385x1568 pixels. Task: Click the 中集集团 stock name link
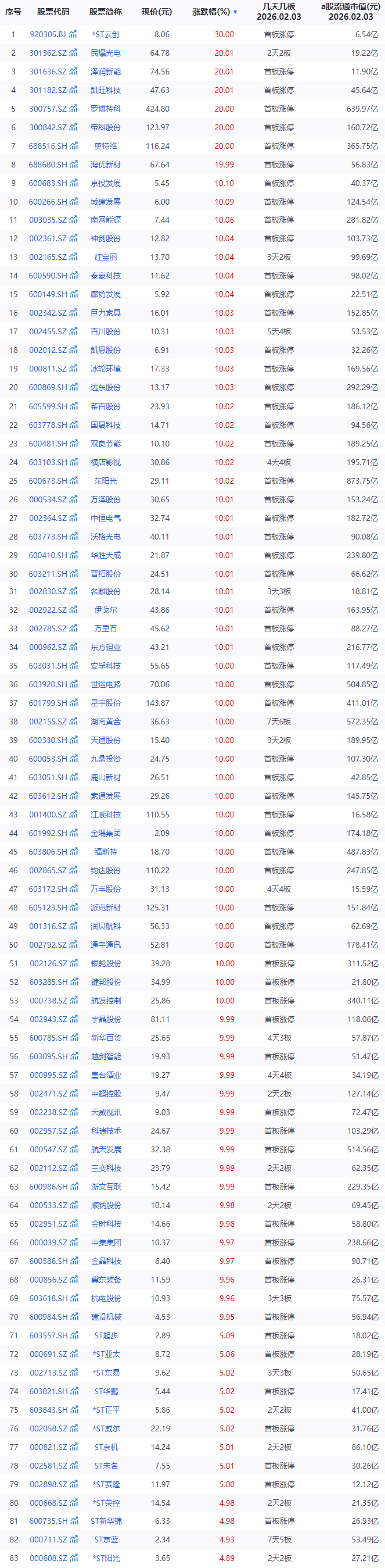[x=106, y=1242]
